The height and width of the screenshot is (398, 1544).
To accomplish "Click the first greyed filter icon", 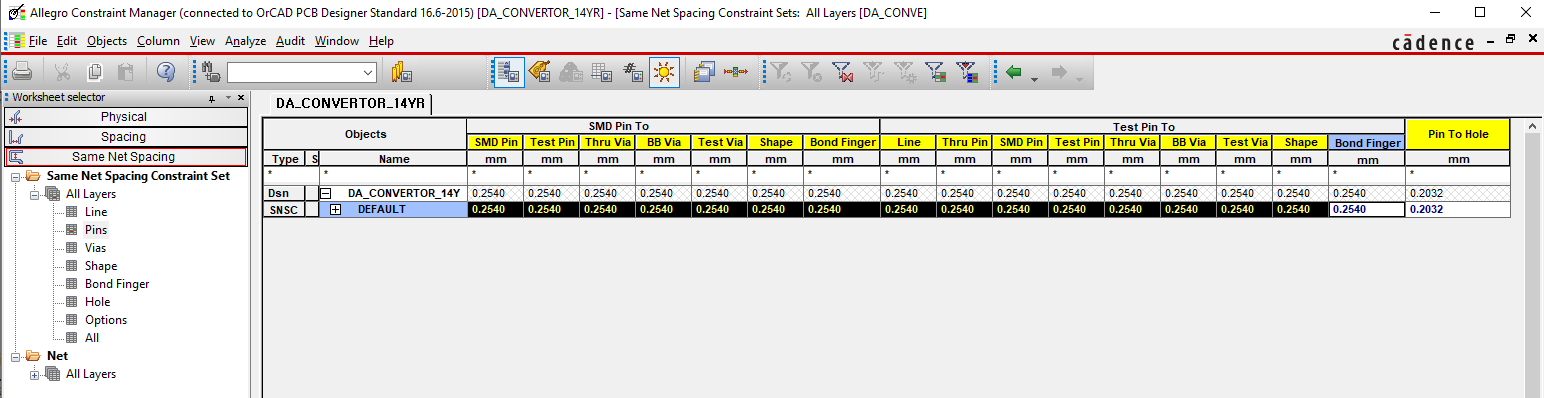I will (780, 72).
